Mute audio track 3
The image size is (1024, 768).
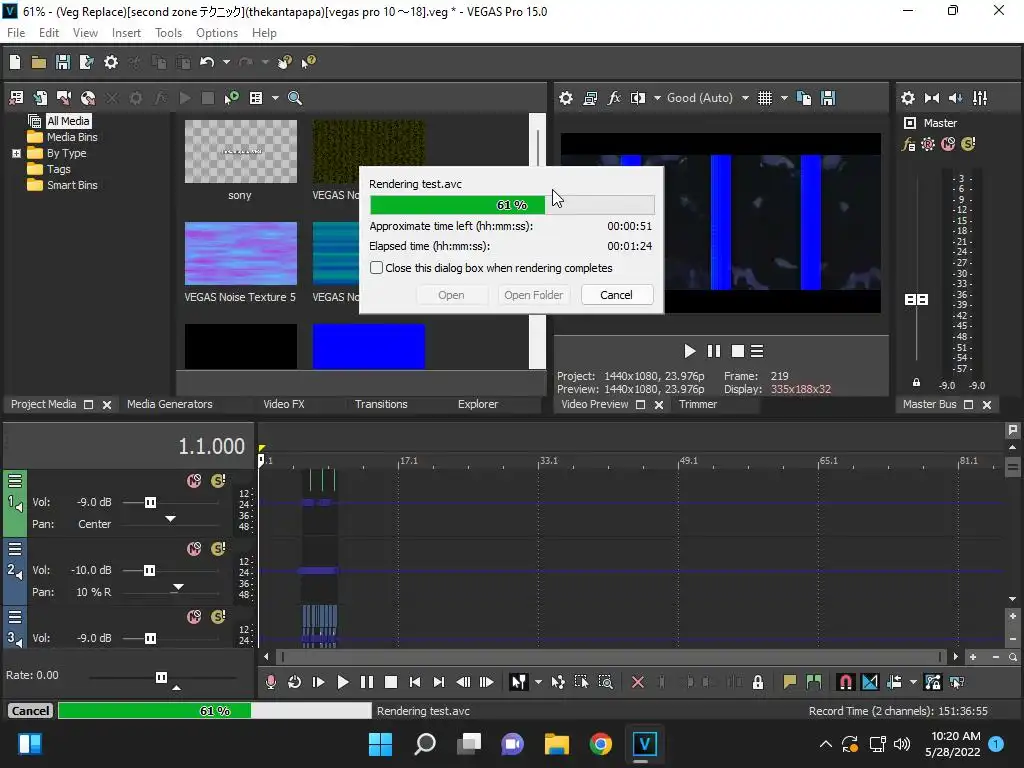[x=194, y=616]
